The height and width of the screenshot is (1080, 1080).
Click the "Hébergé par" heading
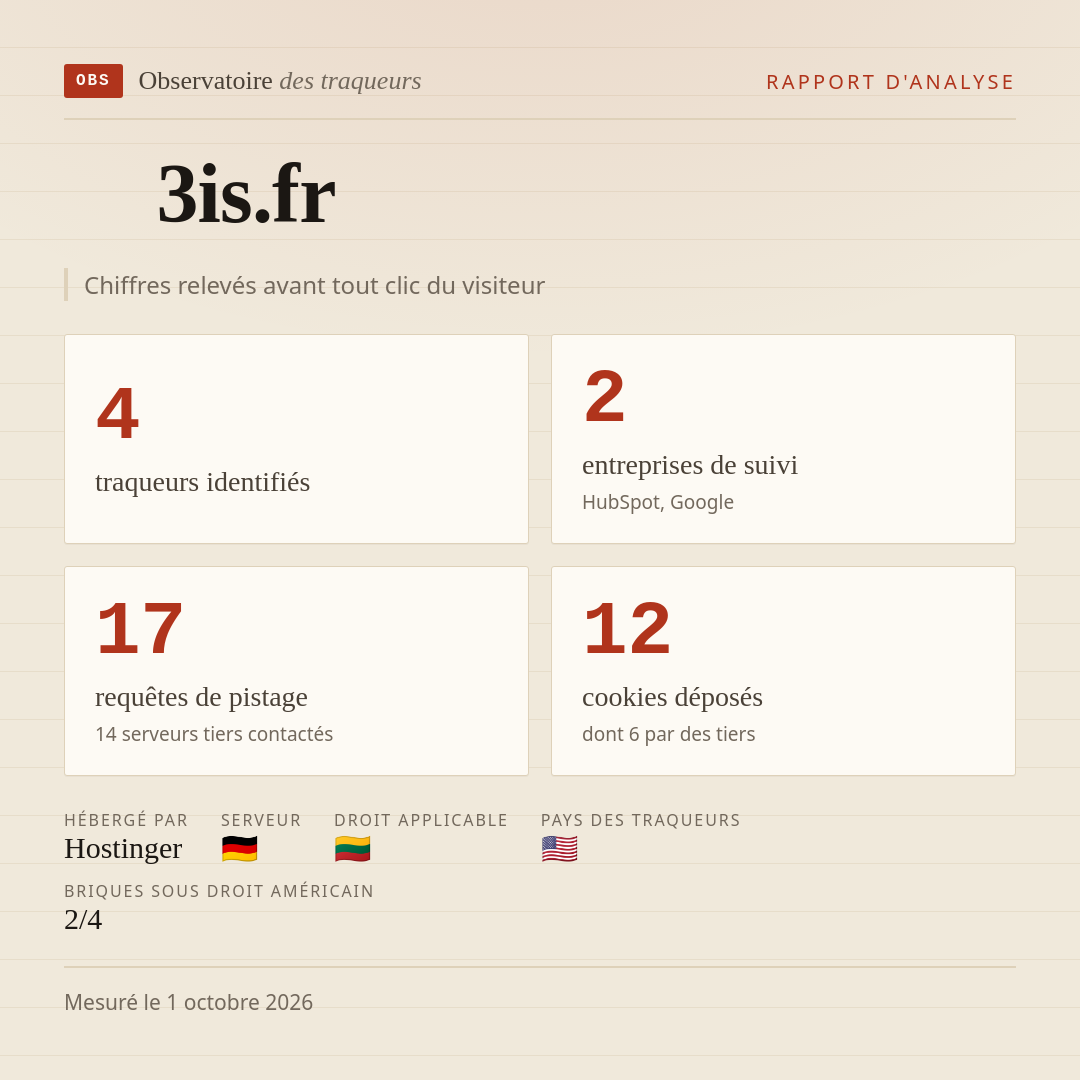coord(126,820)
